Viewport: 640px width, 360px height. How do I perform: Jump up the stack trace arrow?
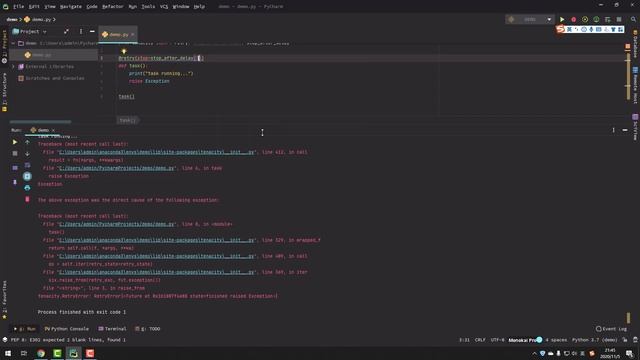point(27,142)
